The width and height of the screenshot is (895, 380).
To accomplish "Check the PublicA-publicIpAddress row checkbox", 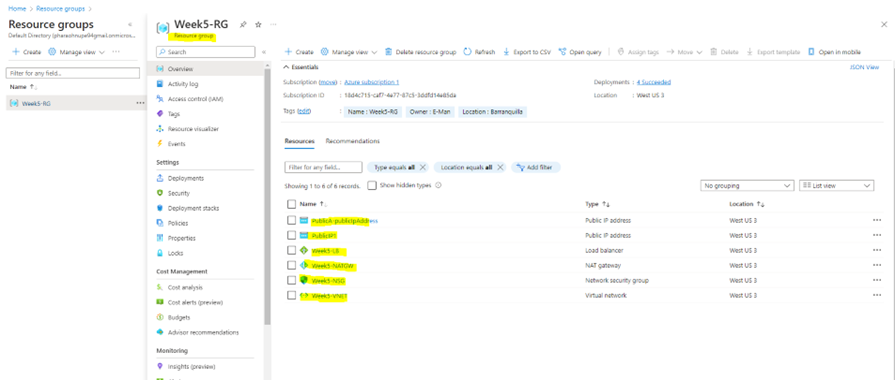I will point(292,221).
